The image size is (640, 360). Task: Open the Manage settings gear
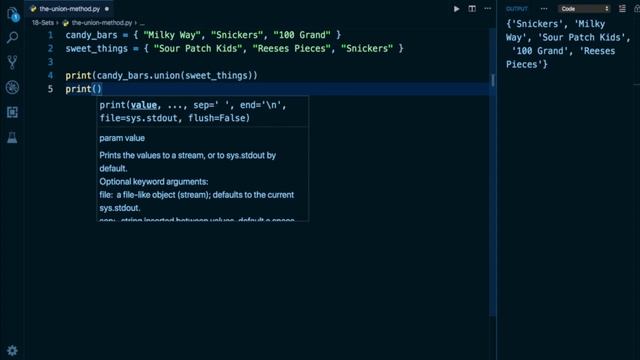click(x=12, y=351)
